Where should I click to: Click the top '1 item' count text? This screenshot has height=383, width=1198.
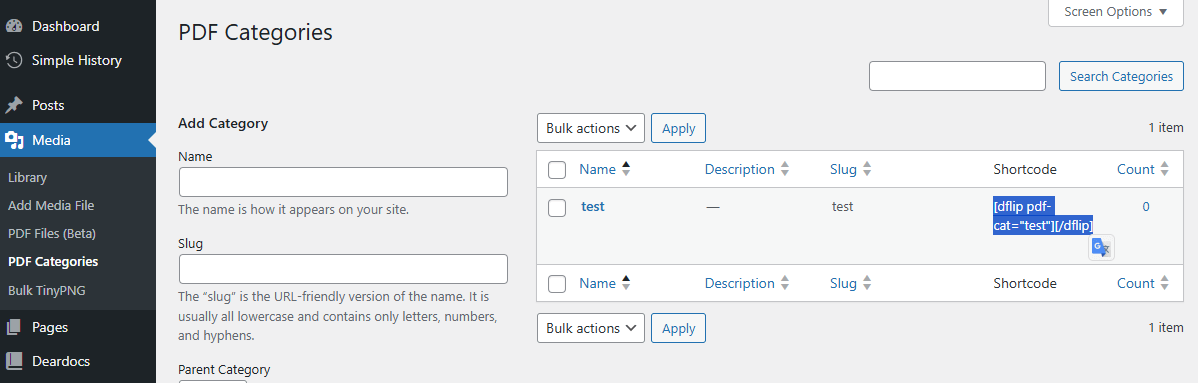(x=1166, y=128)
